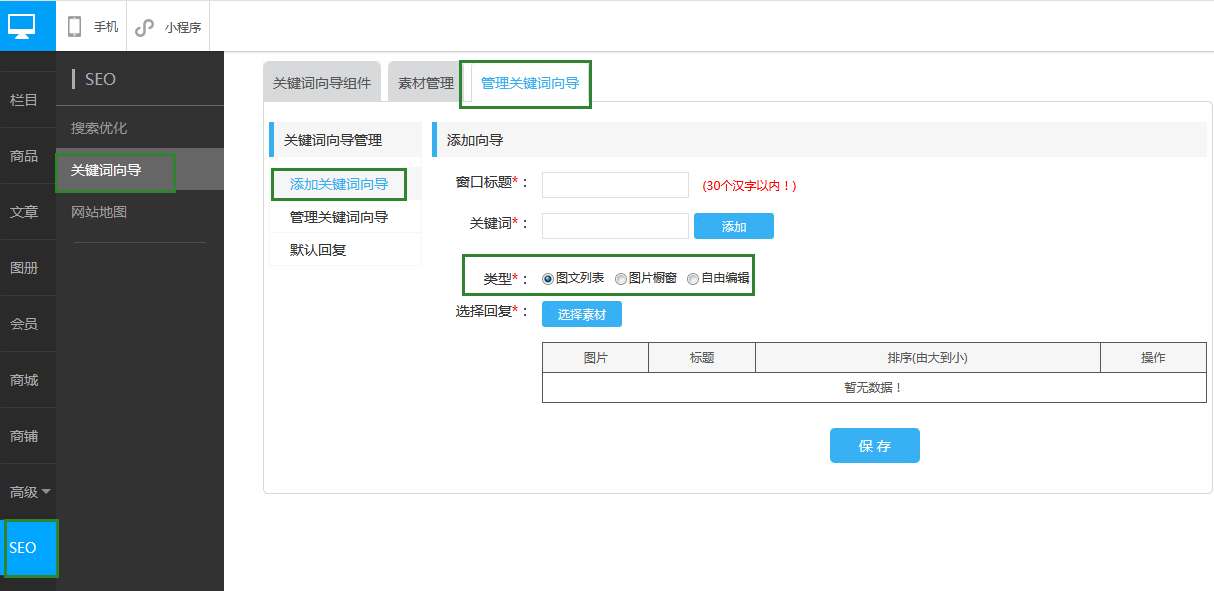Go to 商品 in left navigation
Screen dimensions: 1214x591
[24, 156]
